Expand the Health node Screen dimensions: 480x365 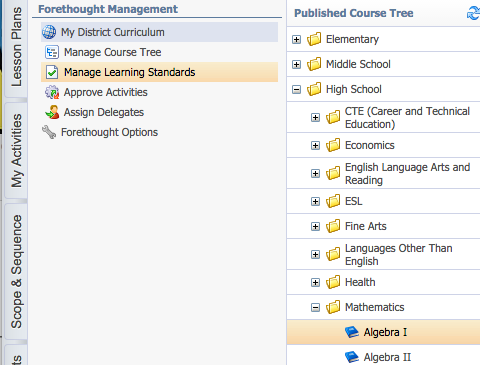315,282
